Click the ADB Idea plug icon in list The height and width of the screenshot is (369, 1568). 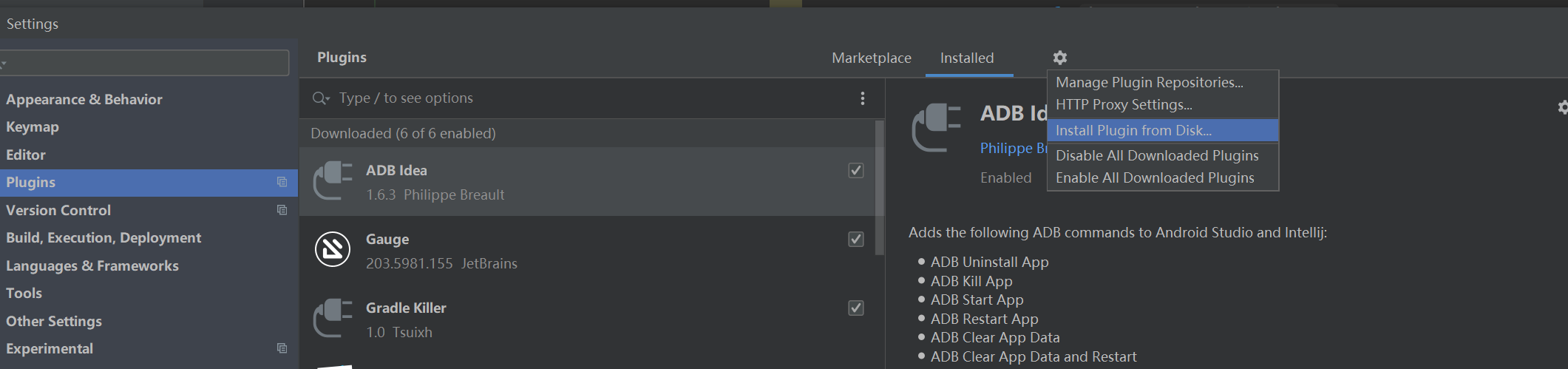pos(333,181)
